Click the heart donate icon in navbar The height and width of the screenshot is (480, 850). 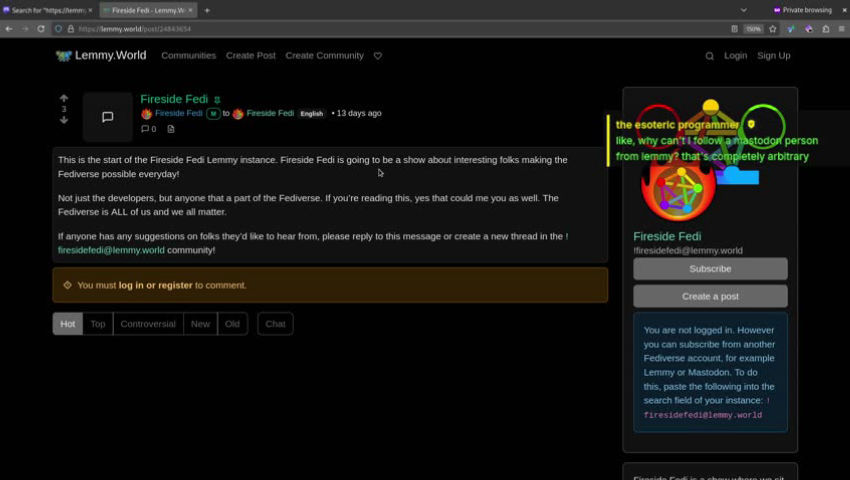coord(378,56)
